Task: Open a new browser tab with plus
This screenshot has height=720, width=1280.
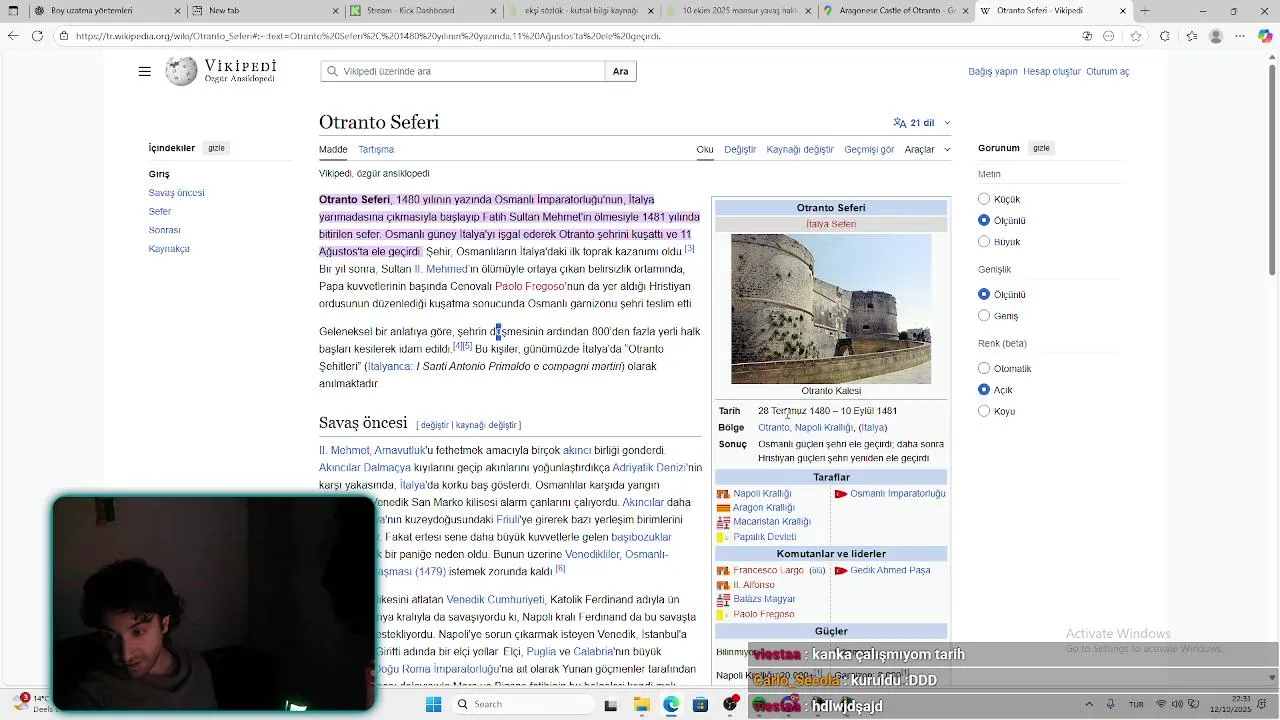Action: click(x=1145, y=11)
